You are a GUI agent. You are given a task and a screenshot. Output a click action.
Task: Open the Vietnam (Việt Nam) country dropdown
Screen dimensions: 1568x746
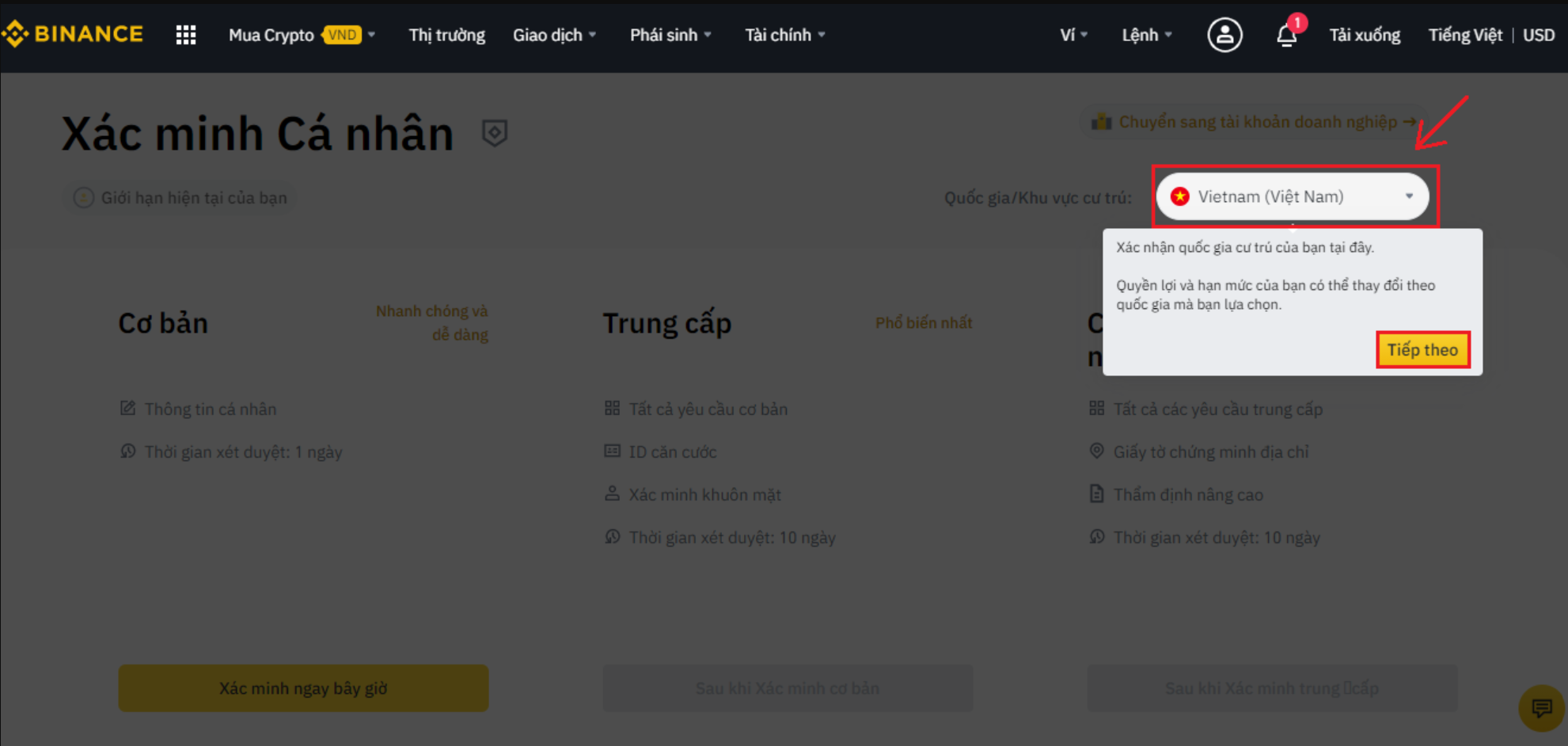pyautogui.click(x=1293, y=196)
